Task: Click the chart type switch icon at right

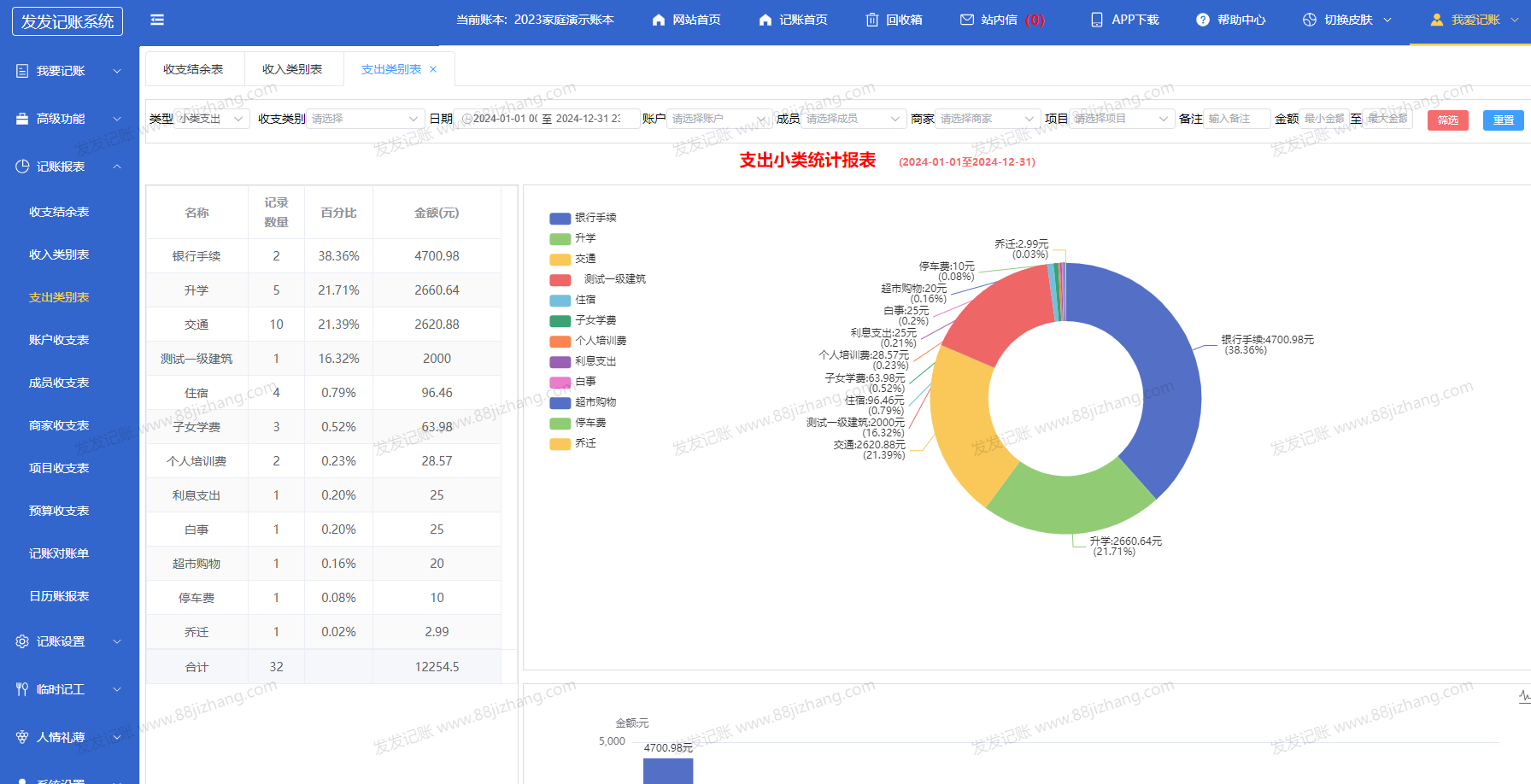Action: tap(1524, 696)
